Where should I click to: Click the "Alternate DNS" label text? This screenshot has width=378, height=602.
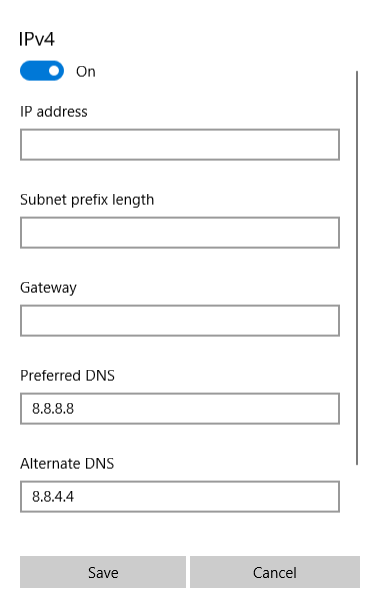tap(67, 463)
